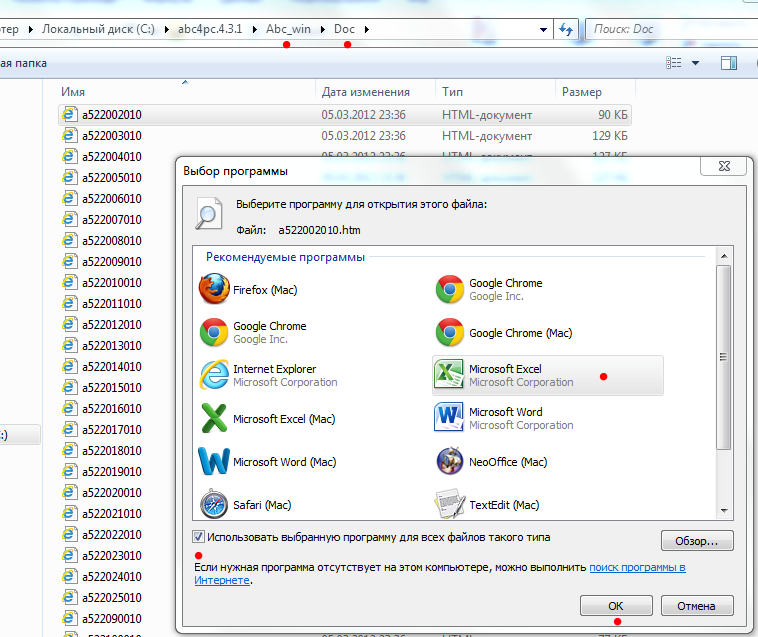Select file a522007010
Image resolution: width=758 pixels, height=637 pixels.
[112, 219]
